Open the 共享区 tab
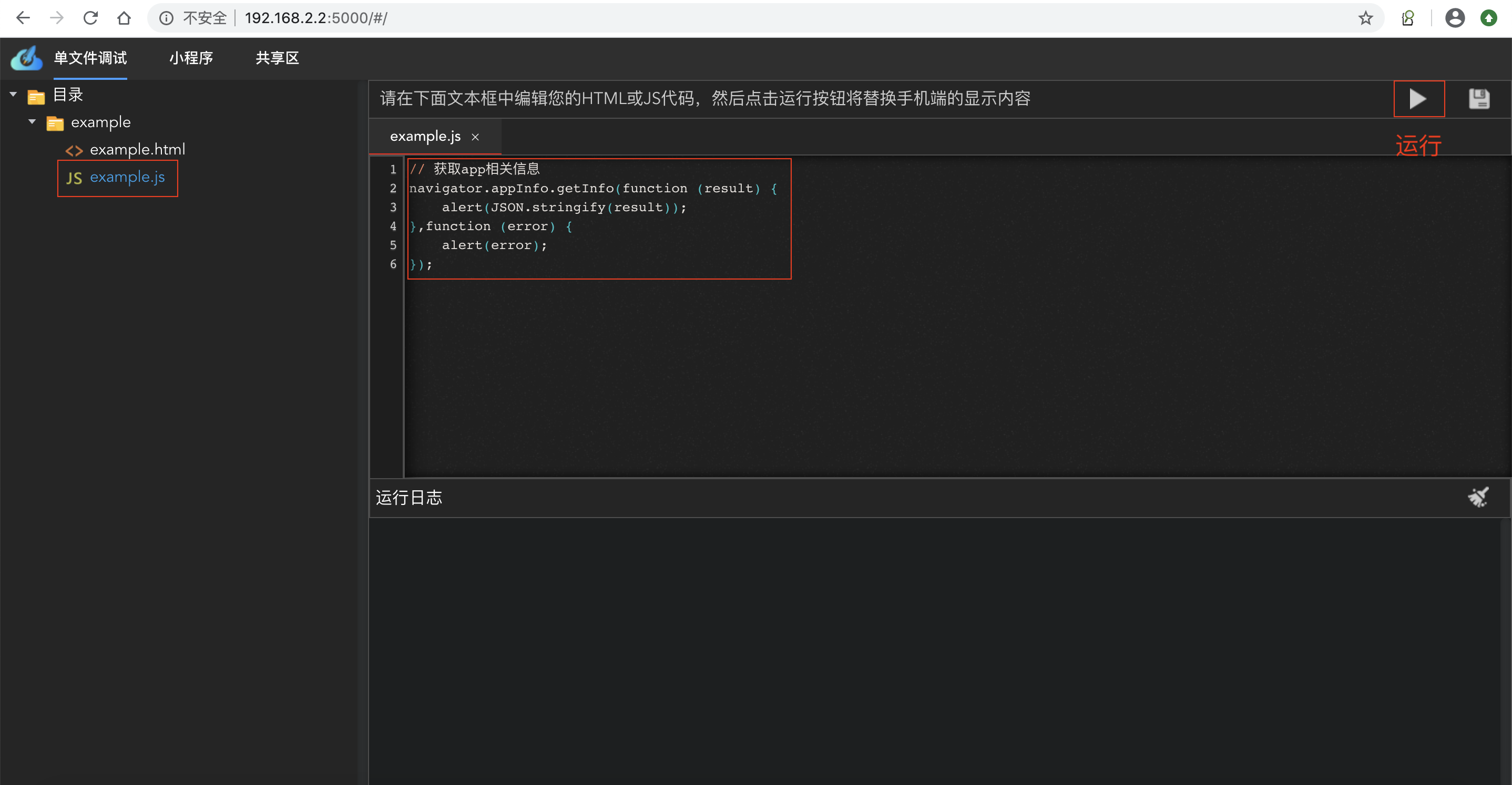The width and height of the screenshot is (1512, 785). pyautogui.click(x=277, y=58)
